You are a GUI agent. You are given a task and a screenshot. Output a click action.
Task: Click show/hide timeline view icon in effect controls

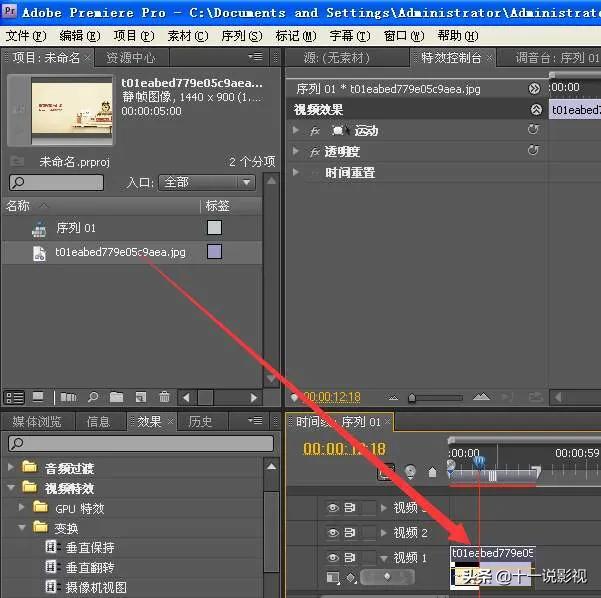[534, 89]
